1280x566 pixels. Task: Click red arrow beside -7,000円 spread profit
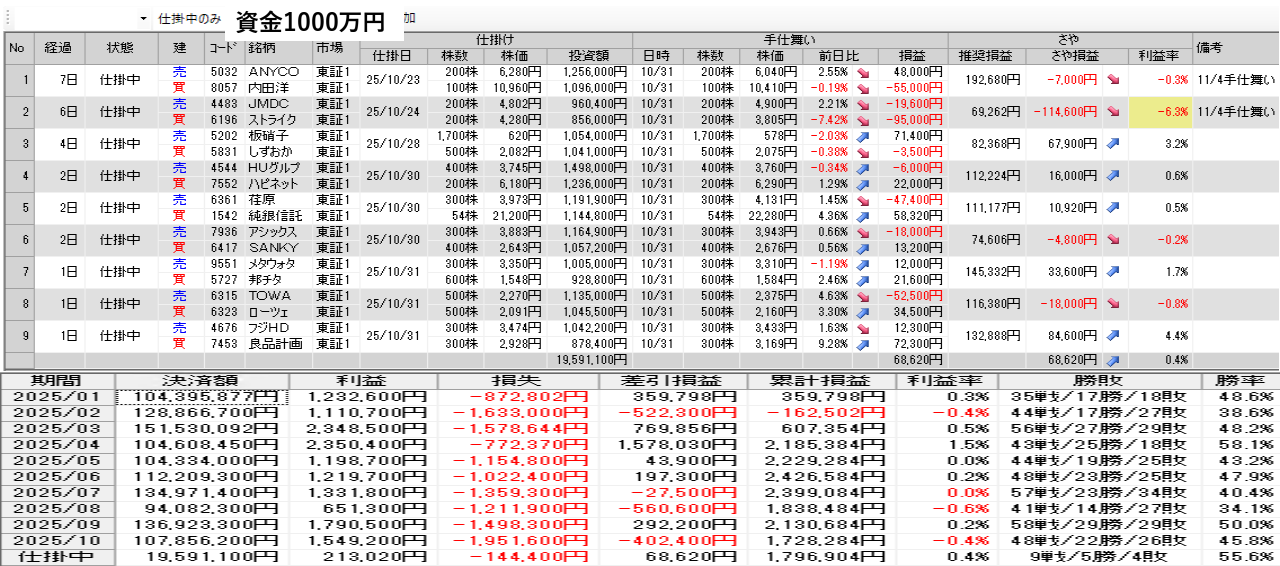point(1112,80)
